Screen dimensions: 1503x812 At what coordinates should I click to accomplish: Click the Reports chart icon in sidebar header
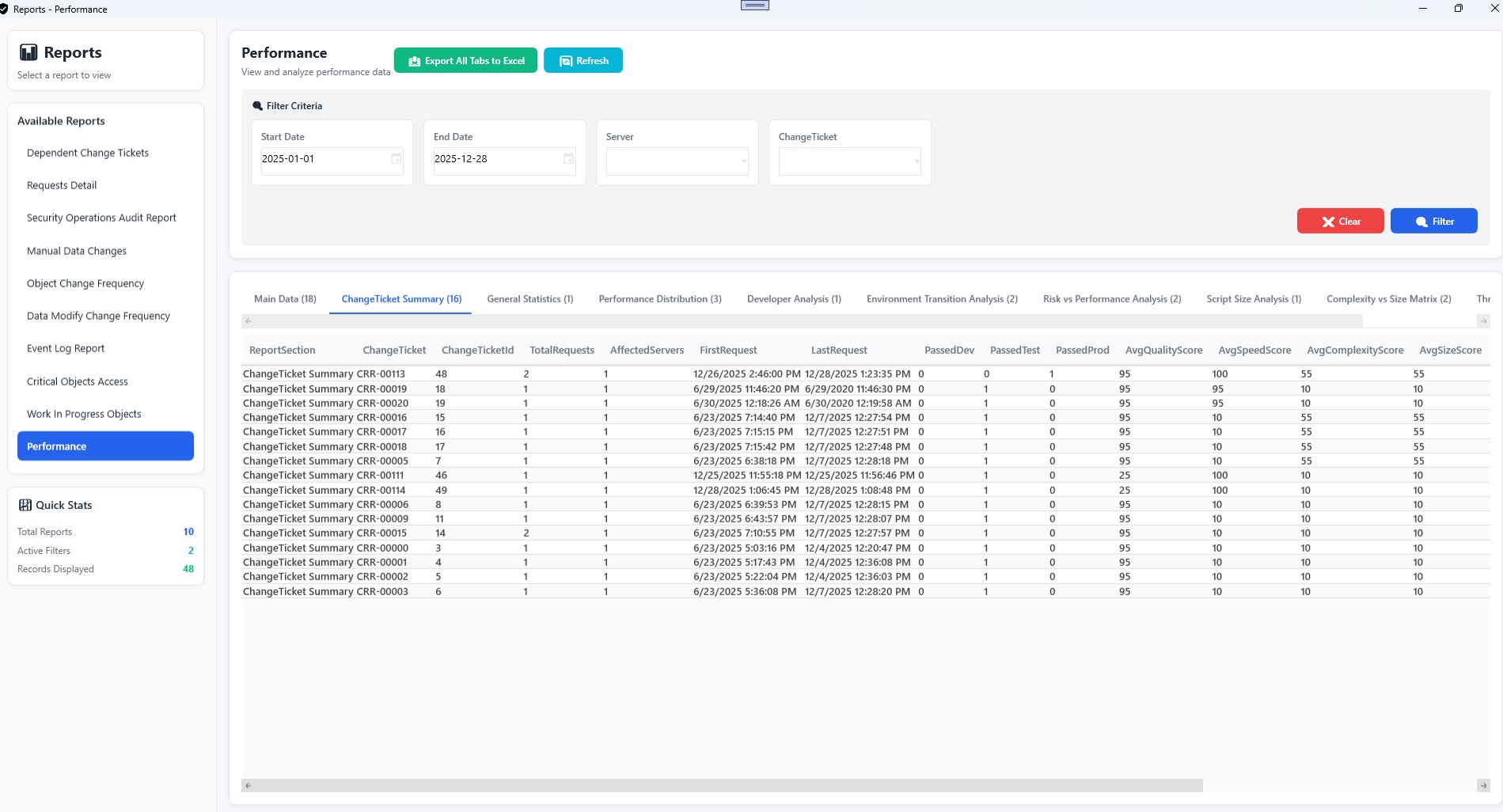[28, 53]
